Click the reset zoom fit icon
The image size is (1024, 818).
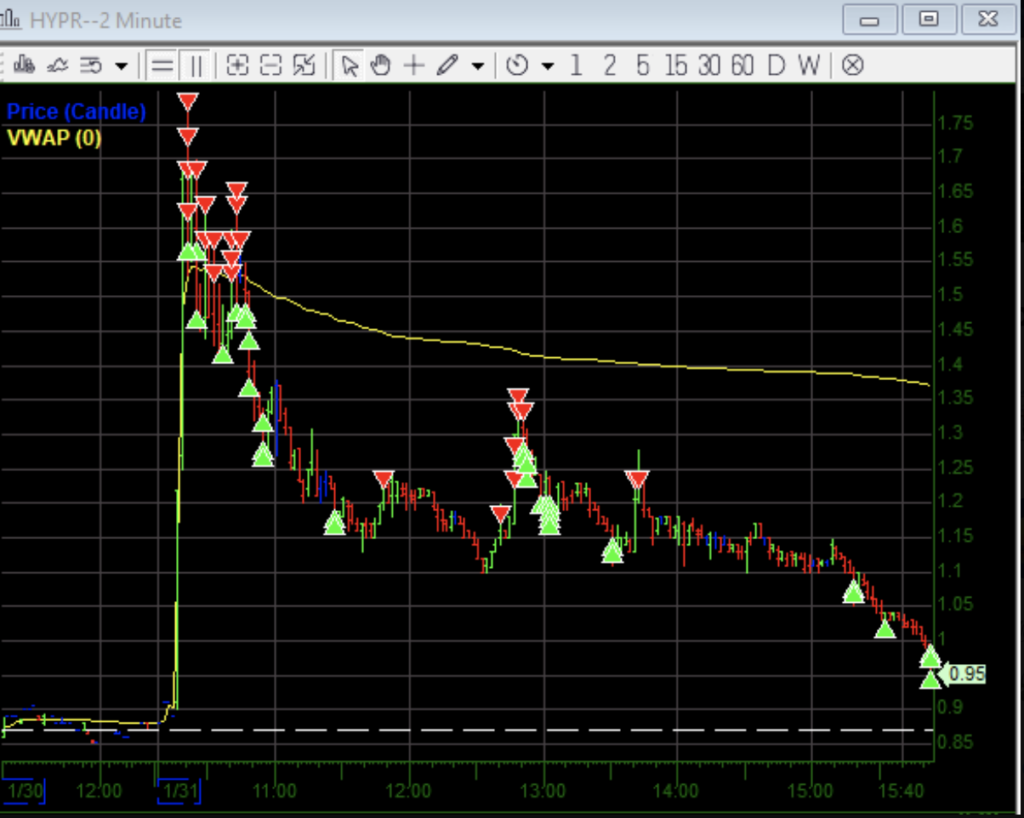point(304,65)
